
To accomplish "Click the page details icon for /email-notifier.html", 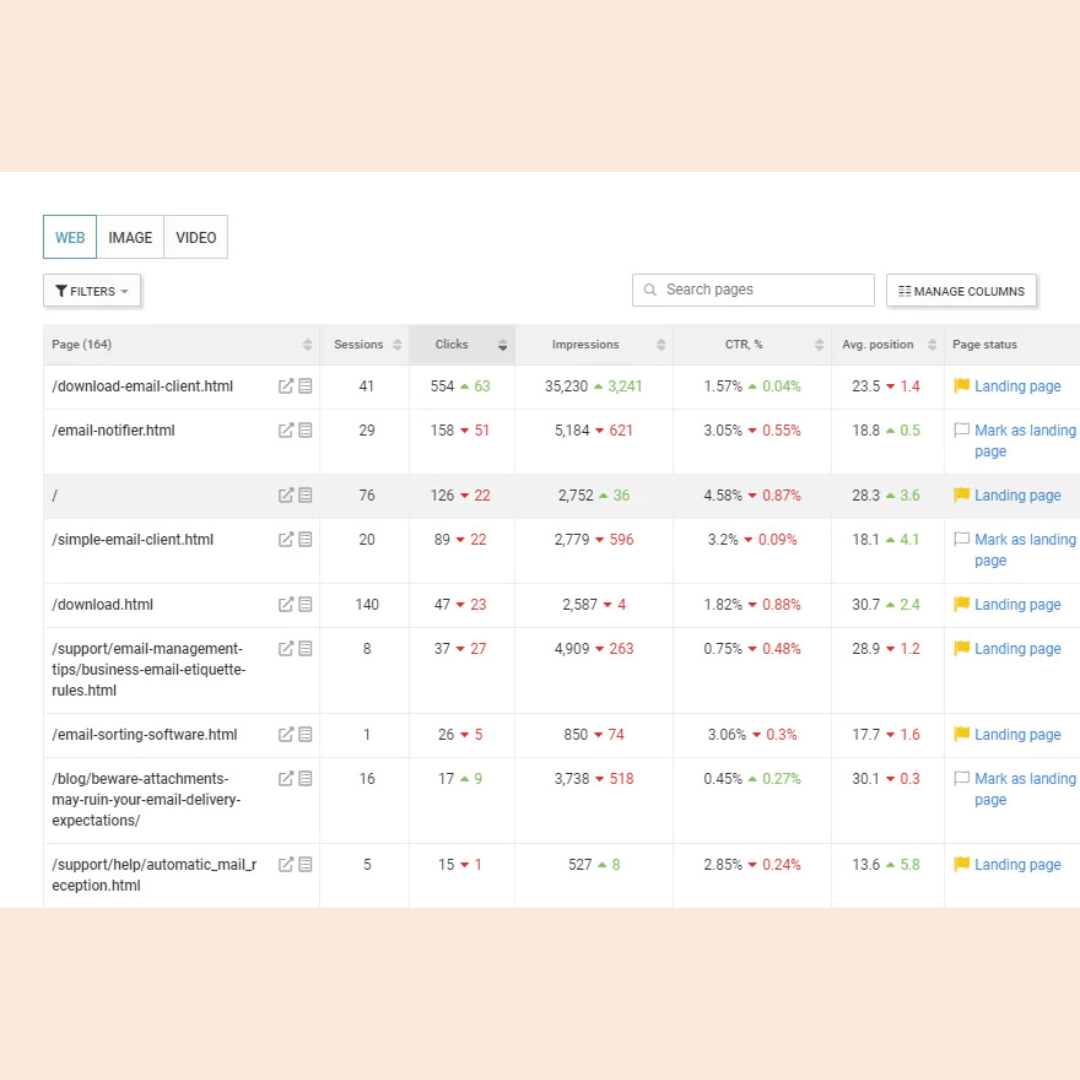I will (305, 430).
